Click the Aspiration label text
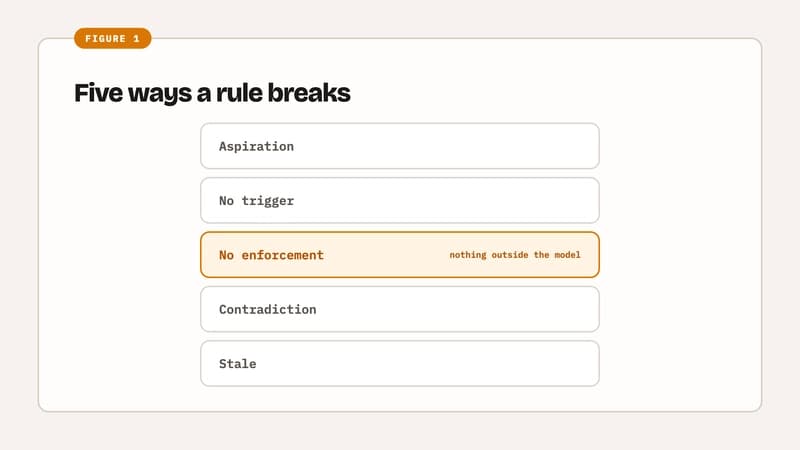 point(257,146)
